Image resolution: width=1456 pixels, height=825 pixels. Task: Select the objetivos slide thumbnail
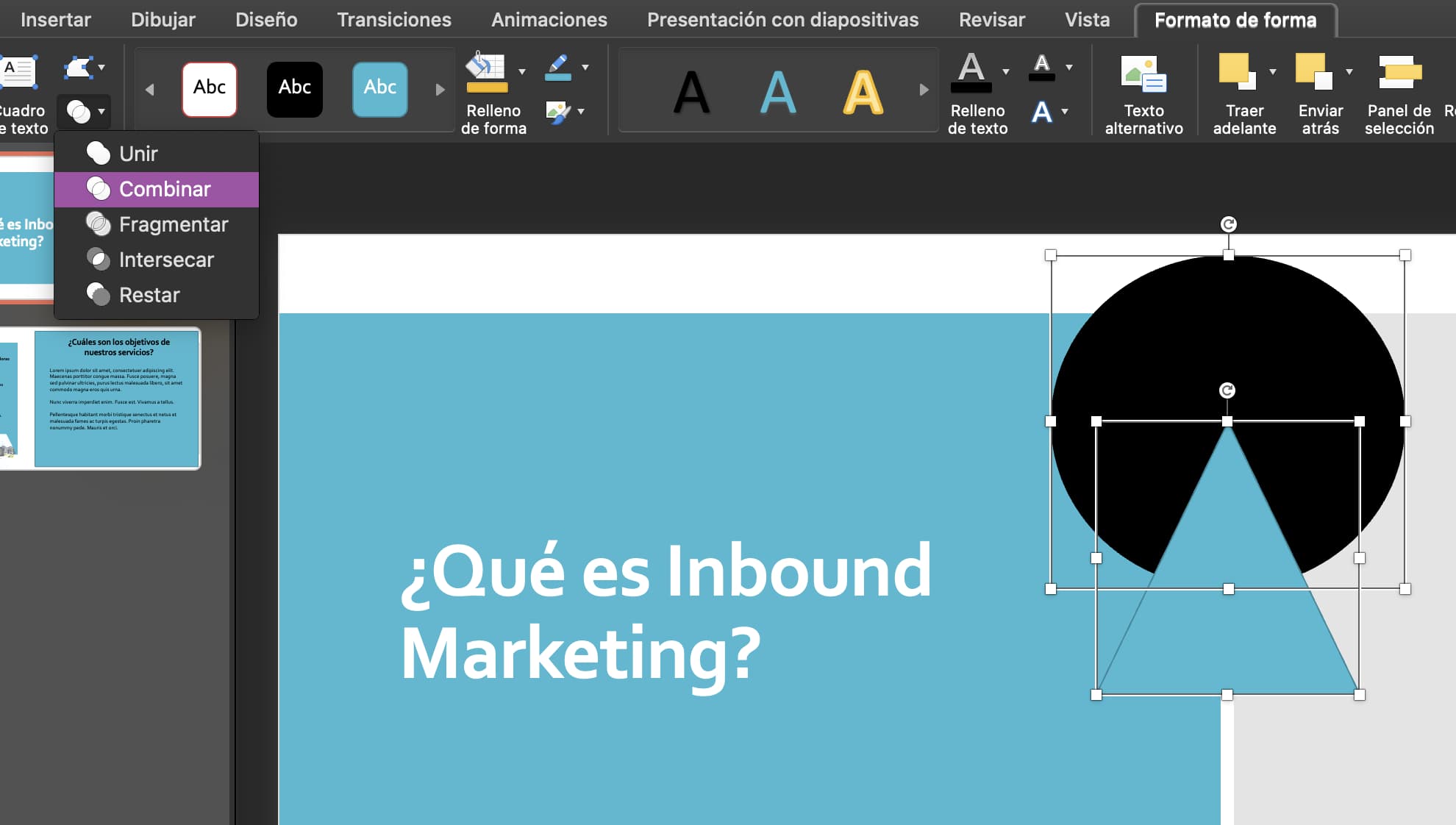[115, 397]
